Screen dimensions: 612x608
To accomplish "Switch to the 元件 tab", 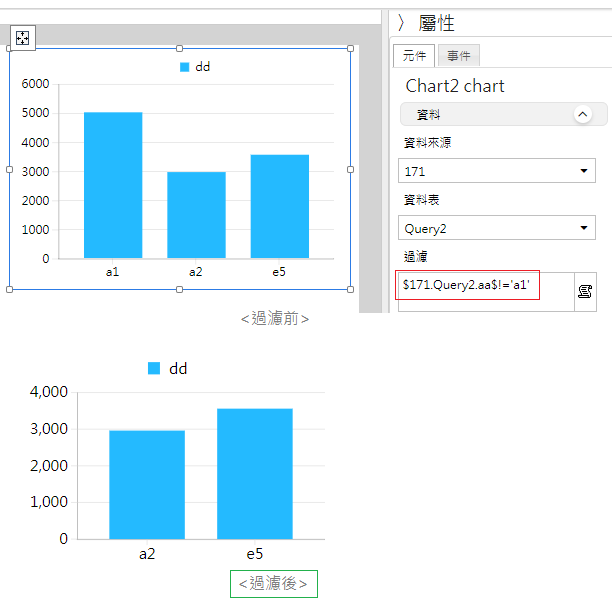I will pyautogui.click(x=414, y=56).
